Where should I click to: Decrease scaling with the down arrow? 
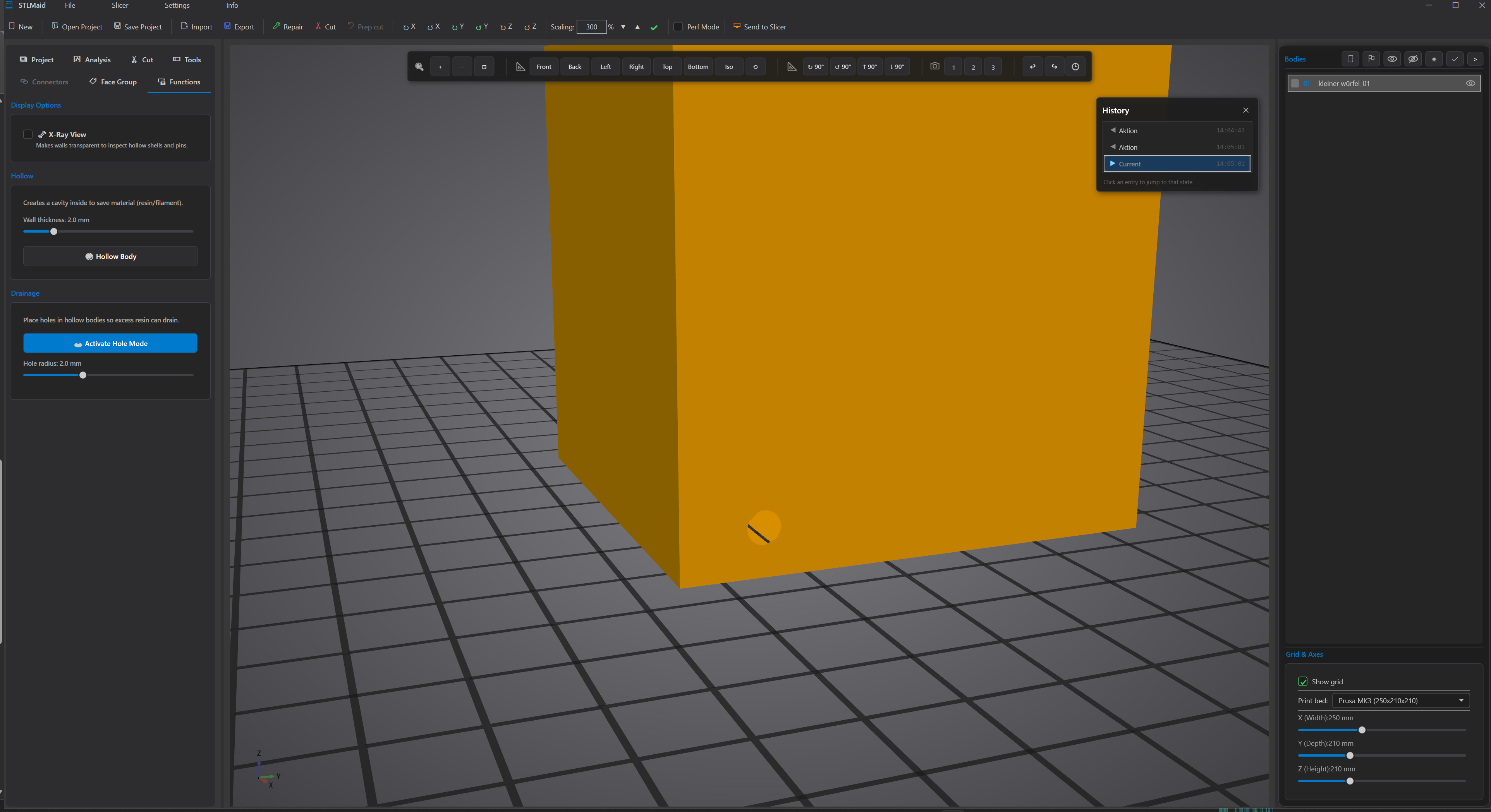pos(624,27)
